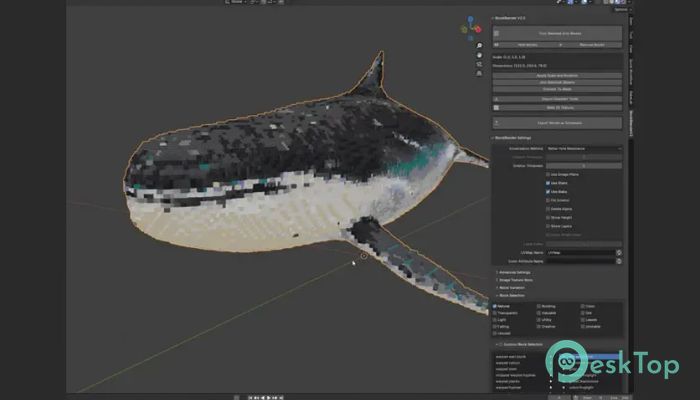Screen dimensions: 700x400
Task: Click the play button in timeline controls
Action: (x=268, y=397)
